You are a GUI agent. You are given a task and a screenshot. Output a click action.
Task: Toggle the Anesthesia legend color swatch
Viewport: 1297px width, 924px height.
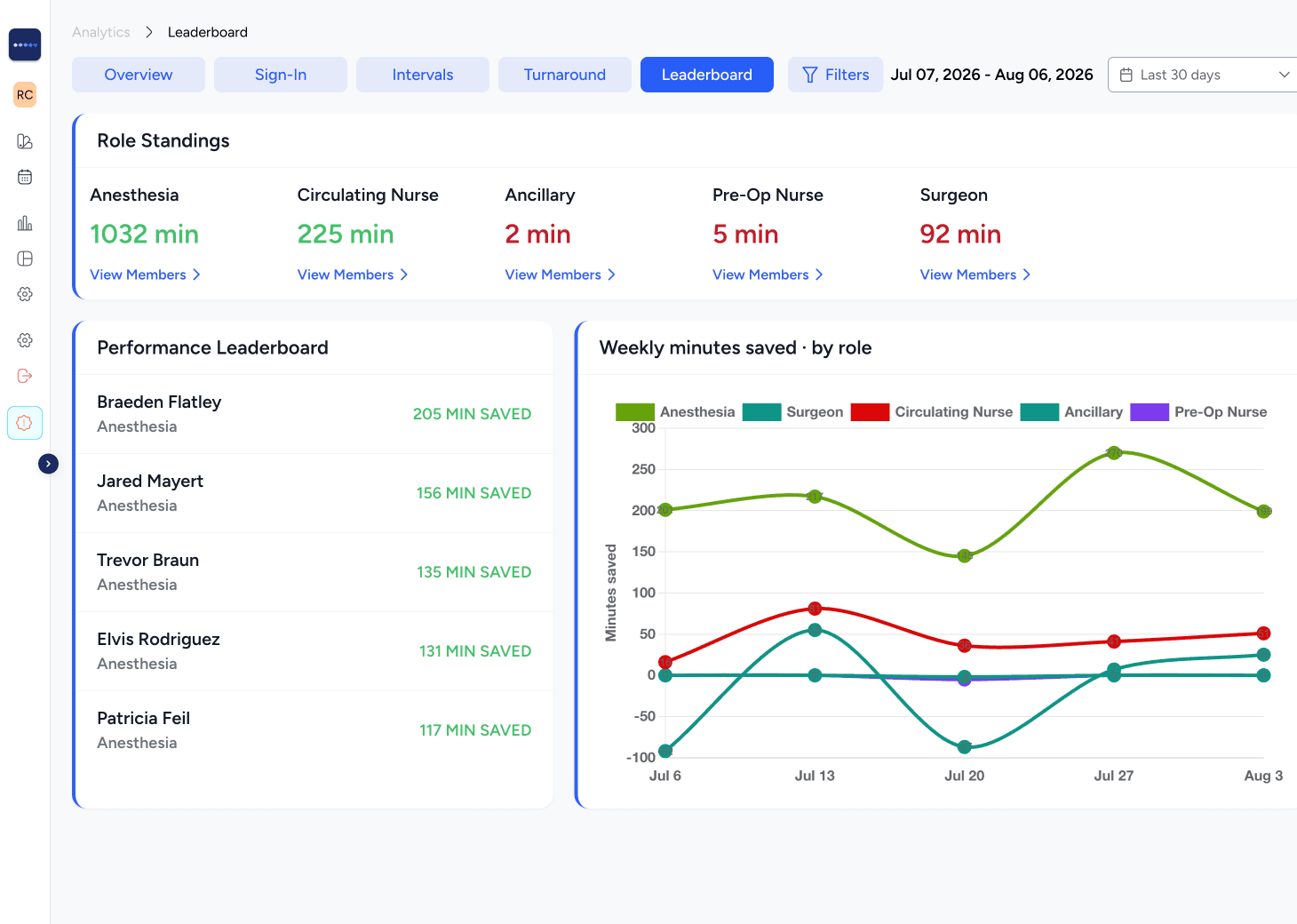635,412
